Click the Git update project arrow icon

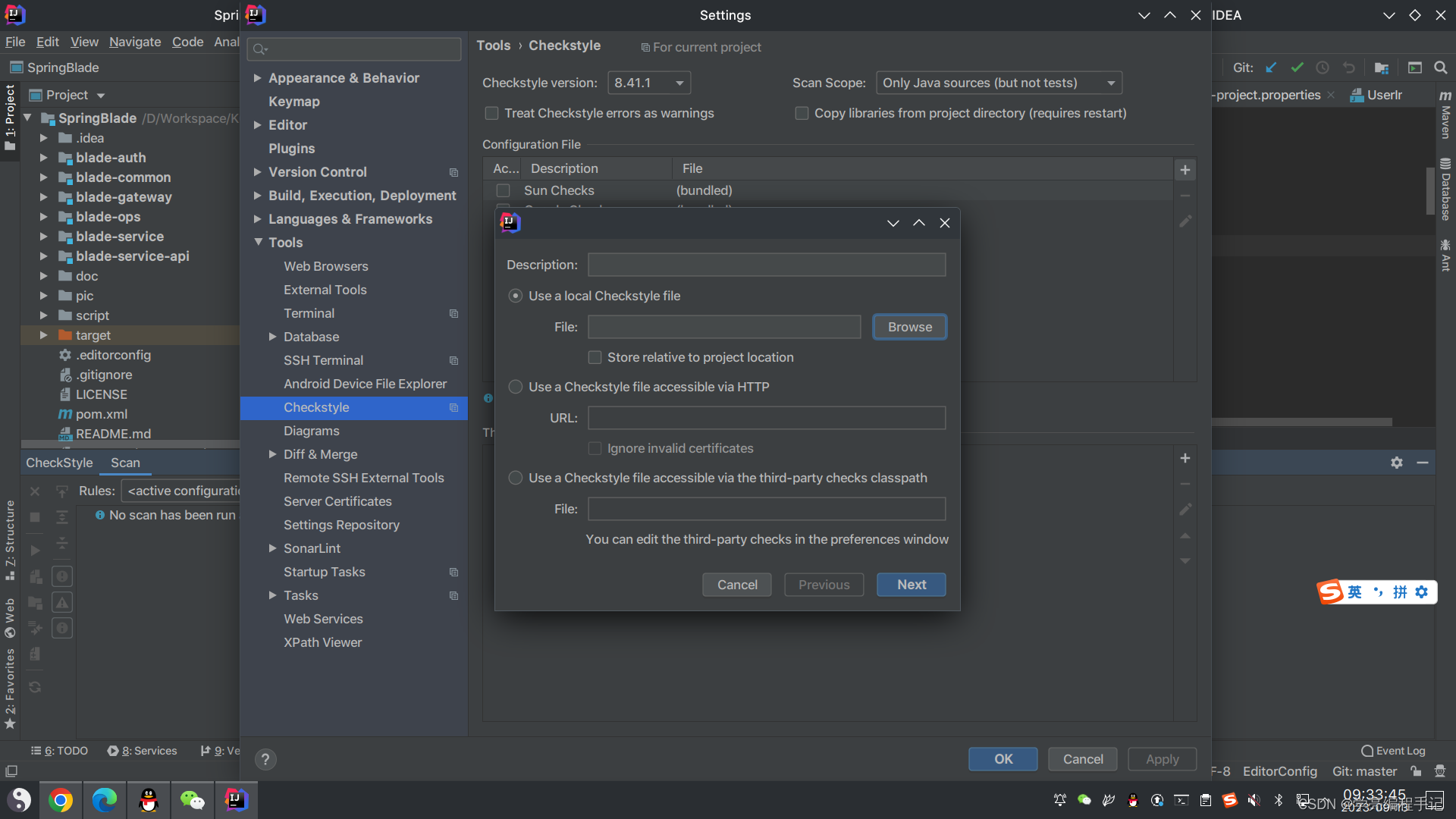(1271, 67)
